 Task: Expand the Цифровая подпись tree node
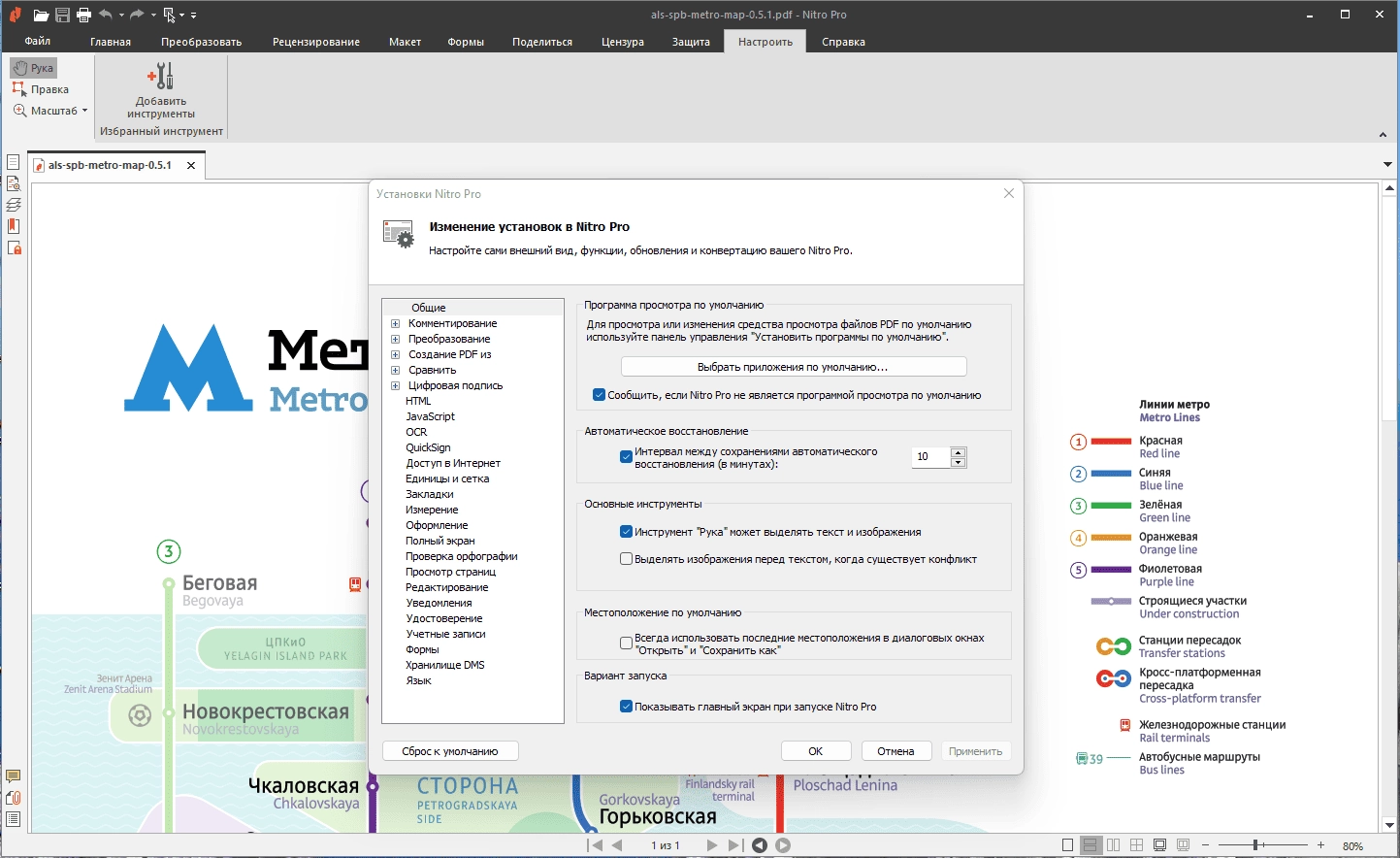[395, 386]
